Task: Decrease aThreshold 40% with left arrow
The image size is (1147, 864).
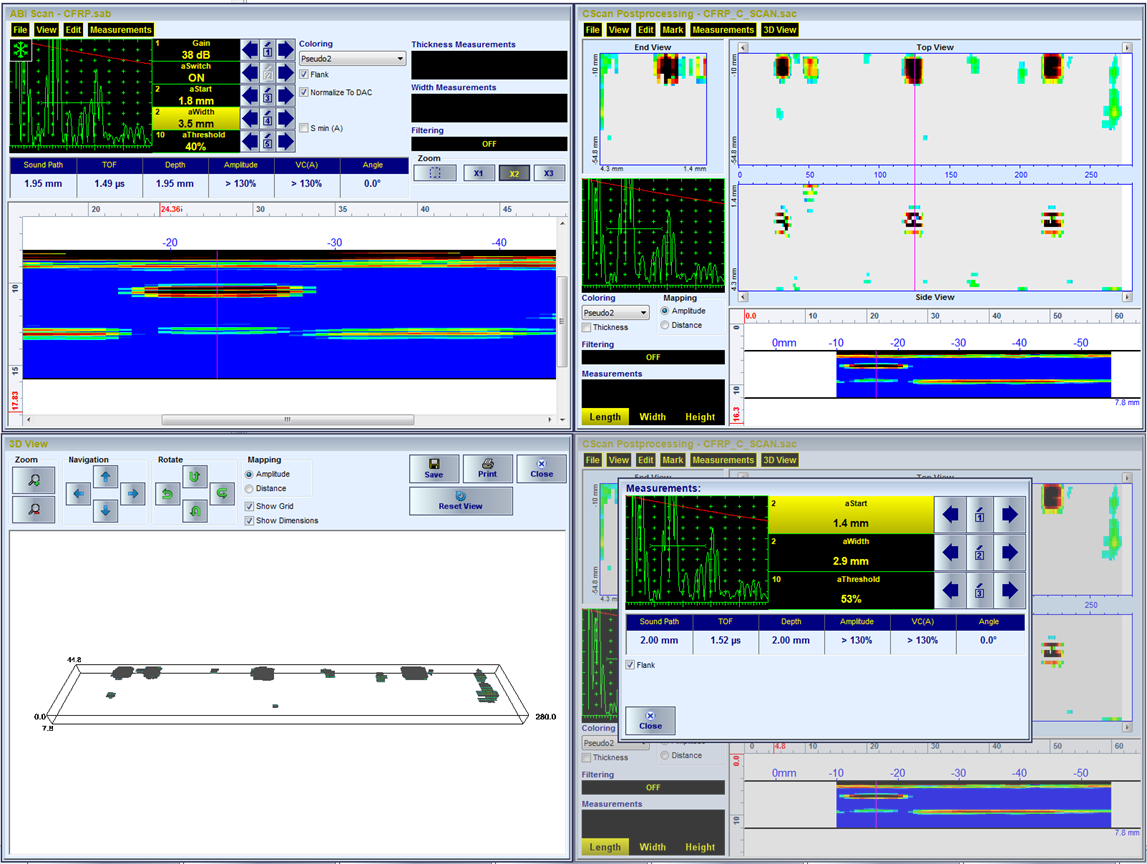Action: 249,140
